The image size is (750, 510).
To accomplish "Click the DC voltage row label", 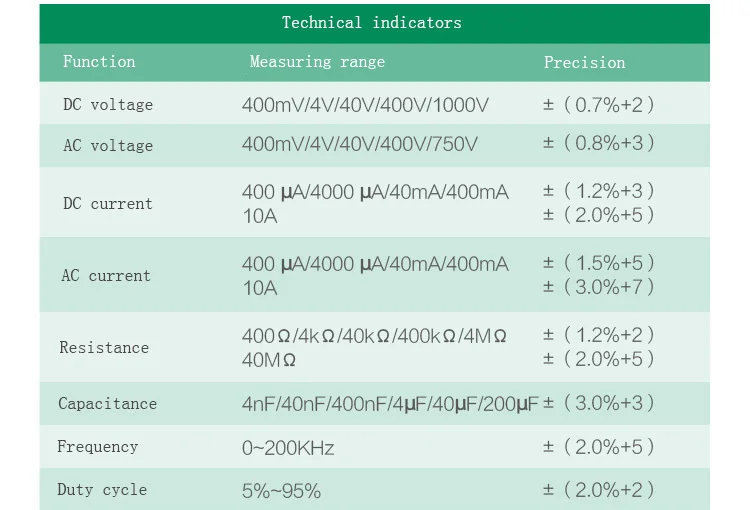I will pos(108,104).
